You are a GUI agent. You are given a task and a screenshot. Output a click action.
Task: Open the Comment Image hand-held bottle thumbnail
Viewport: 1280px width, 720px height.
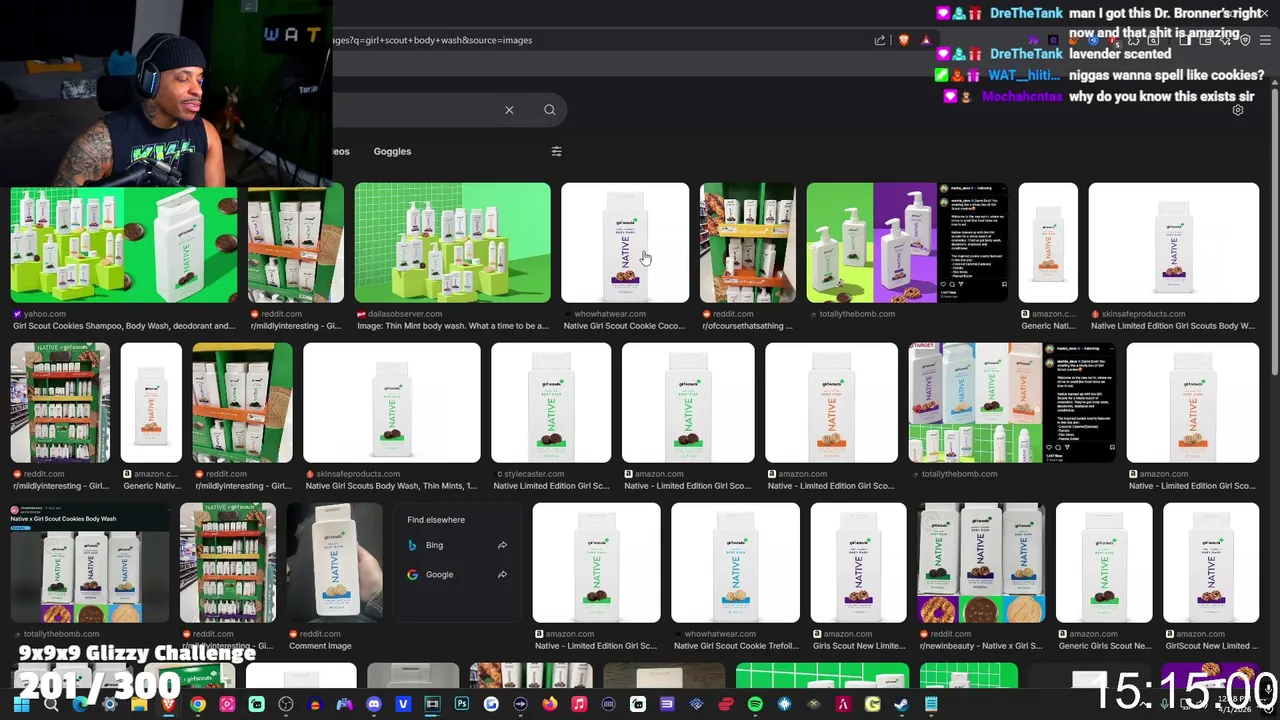click(335, 563)
